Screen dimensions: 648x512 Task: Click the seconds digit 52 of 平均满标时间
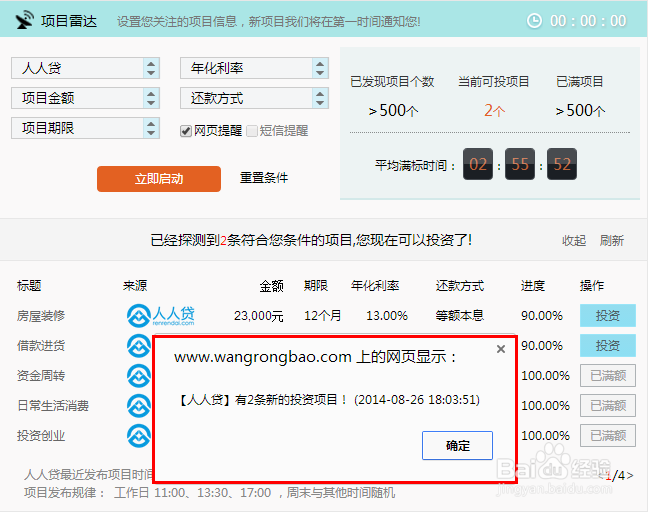point(562,164)
